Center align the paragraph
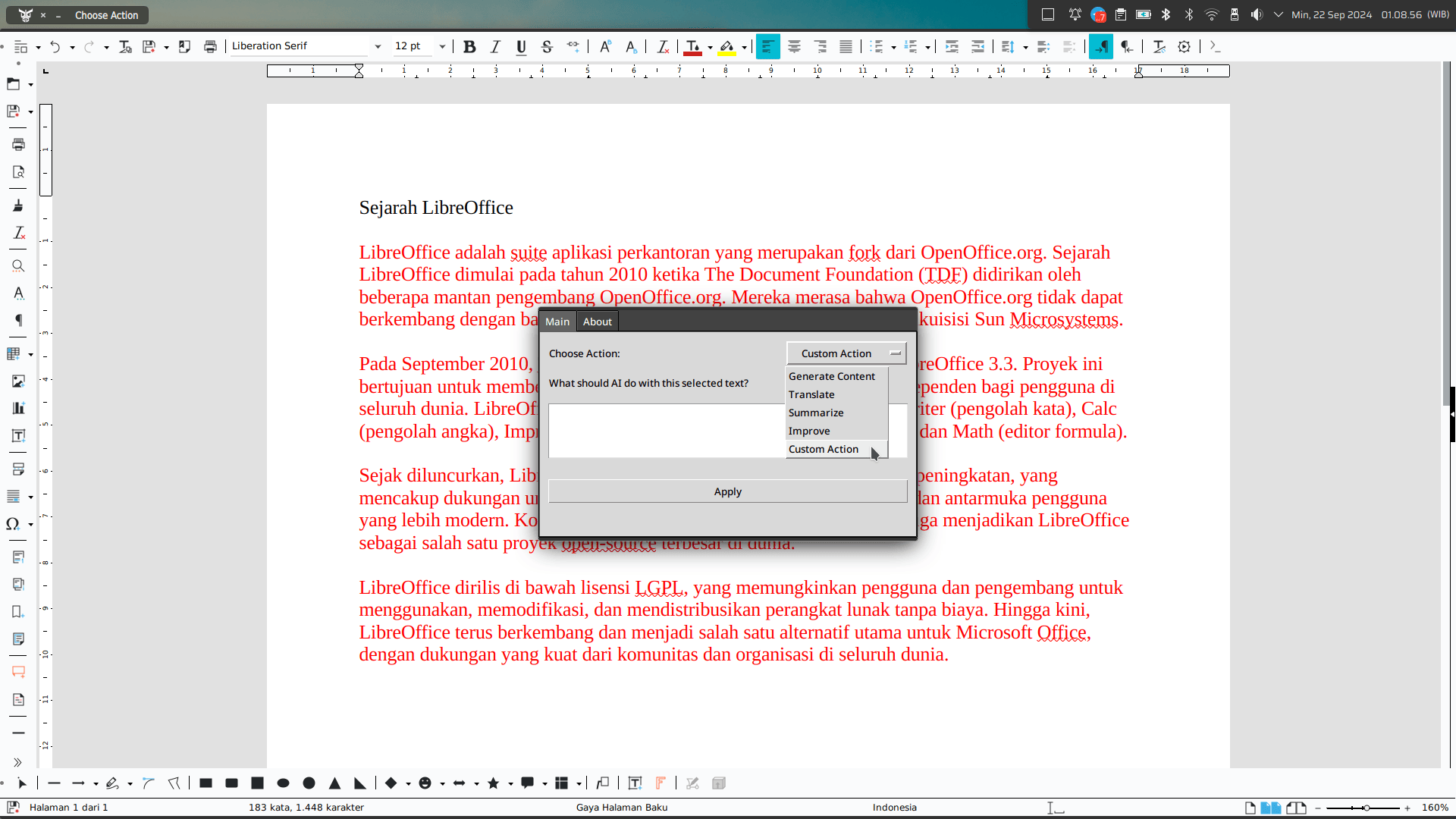 (x=794, y=47)
